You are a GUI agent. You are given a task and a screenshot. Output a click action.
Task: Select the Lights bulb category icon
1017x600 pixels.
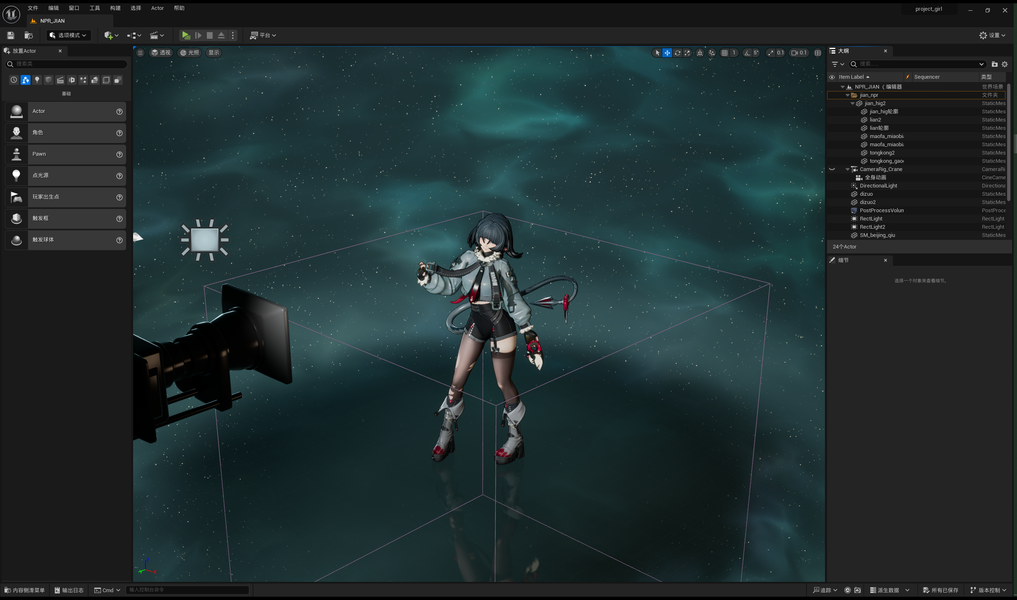[37, 80]
